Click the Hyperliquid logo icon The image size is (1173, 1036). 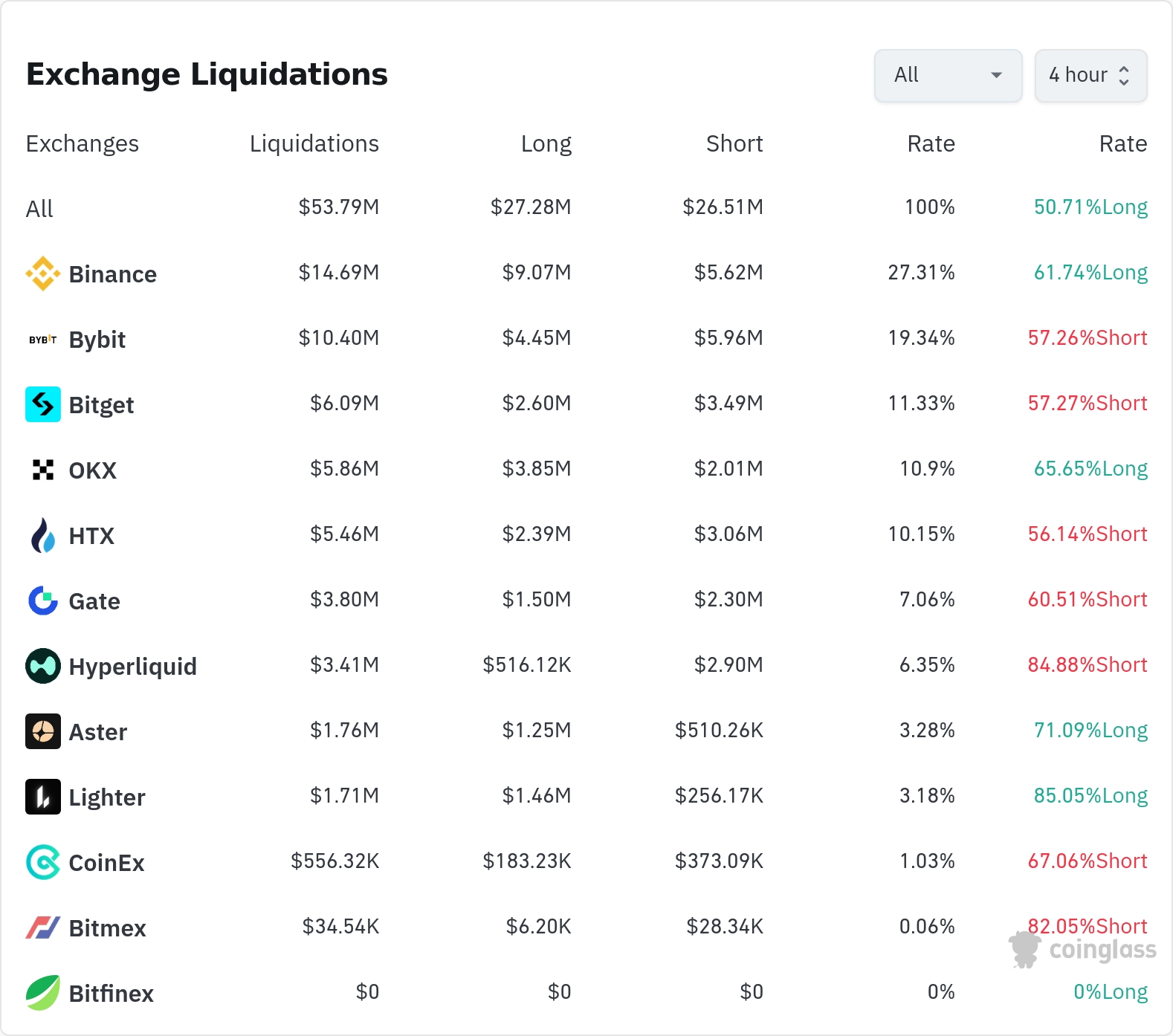[43, 666]
